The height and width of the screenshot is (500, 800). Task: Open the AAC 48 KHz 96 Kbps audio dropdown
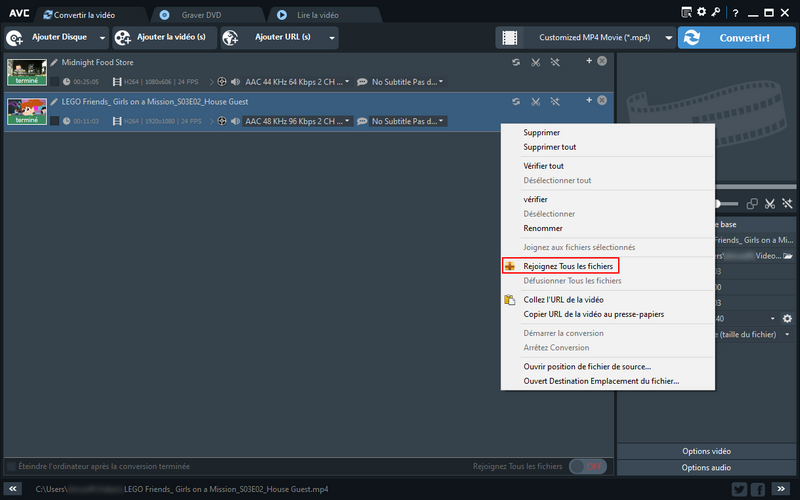(297, 121)
